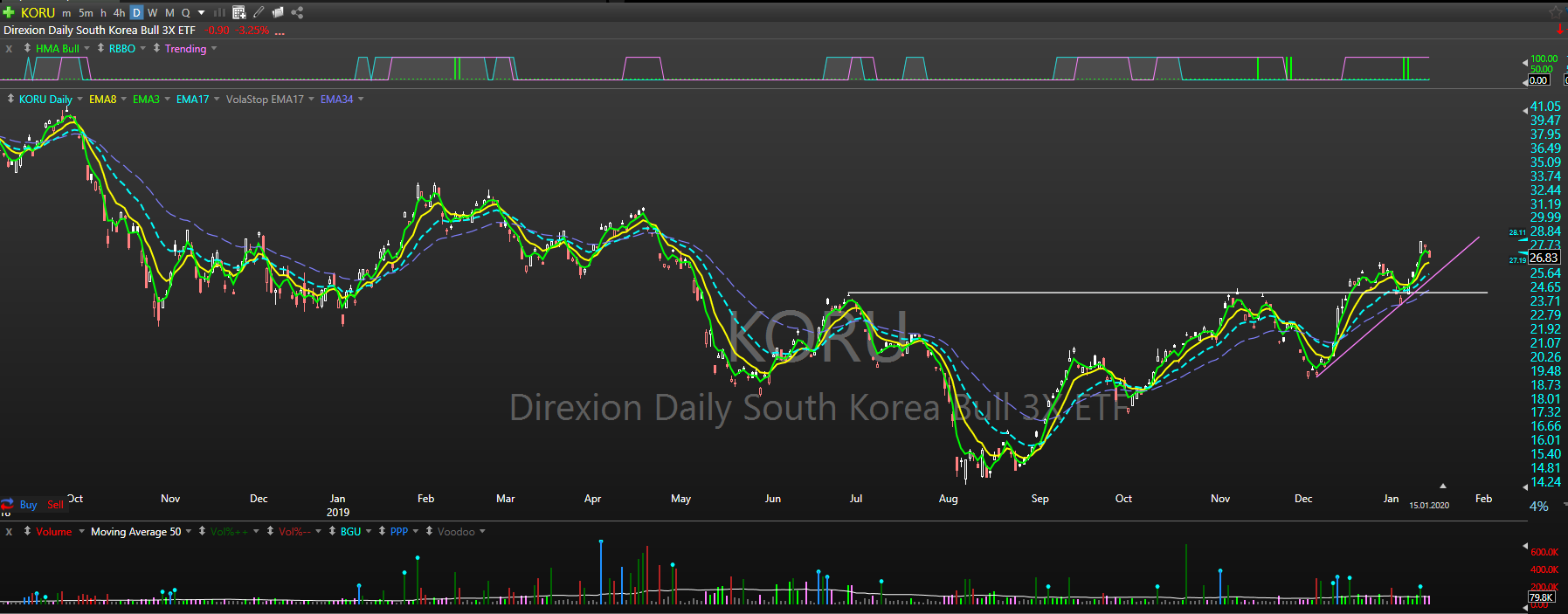Open the Trending indicator menu
Viewport: 1568px width, 614px height.
pos(214,49)
